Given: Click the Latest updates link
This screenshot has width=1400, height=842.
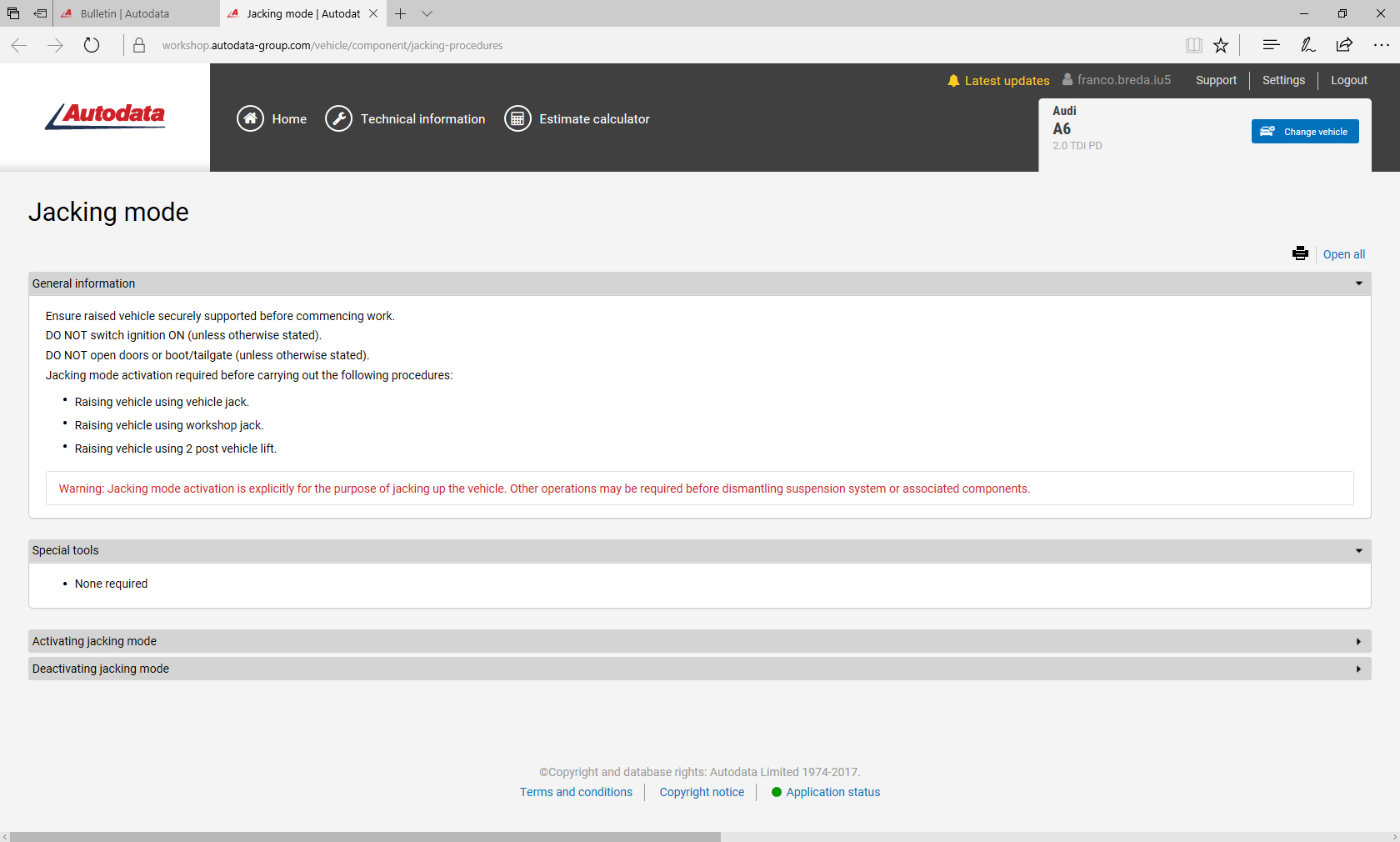Looking at the screenshot, I should coord(1007,81).
